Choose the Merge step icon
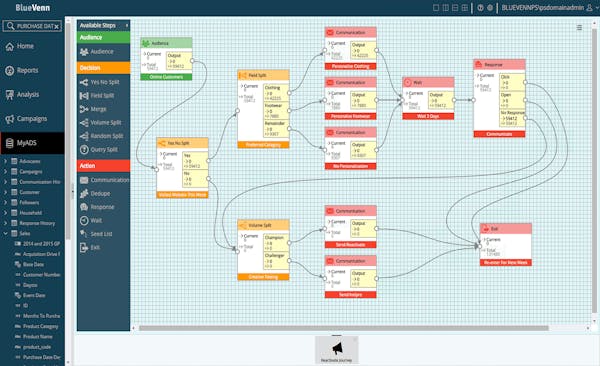This screenshot has width=600, height=366. [x=84, y=109]
